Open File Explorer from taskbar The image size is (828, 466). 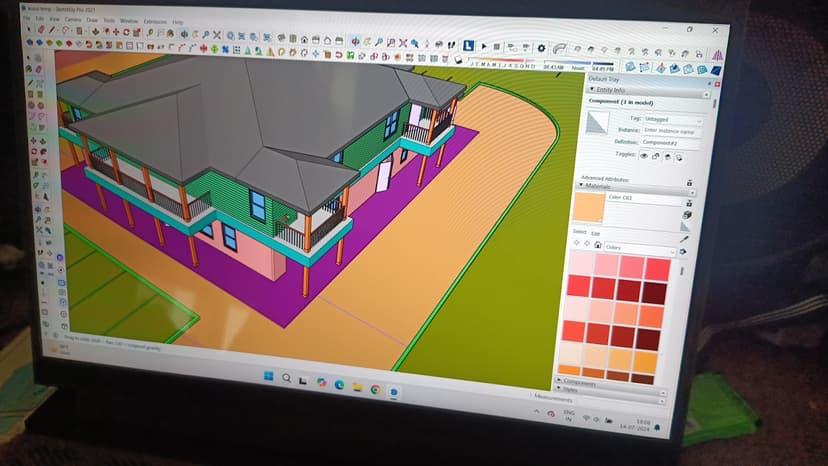[357, 387]
